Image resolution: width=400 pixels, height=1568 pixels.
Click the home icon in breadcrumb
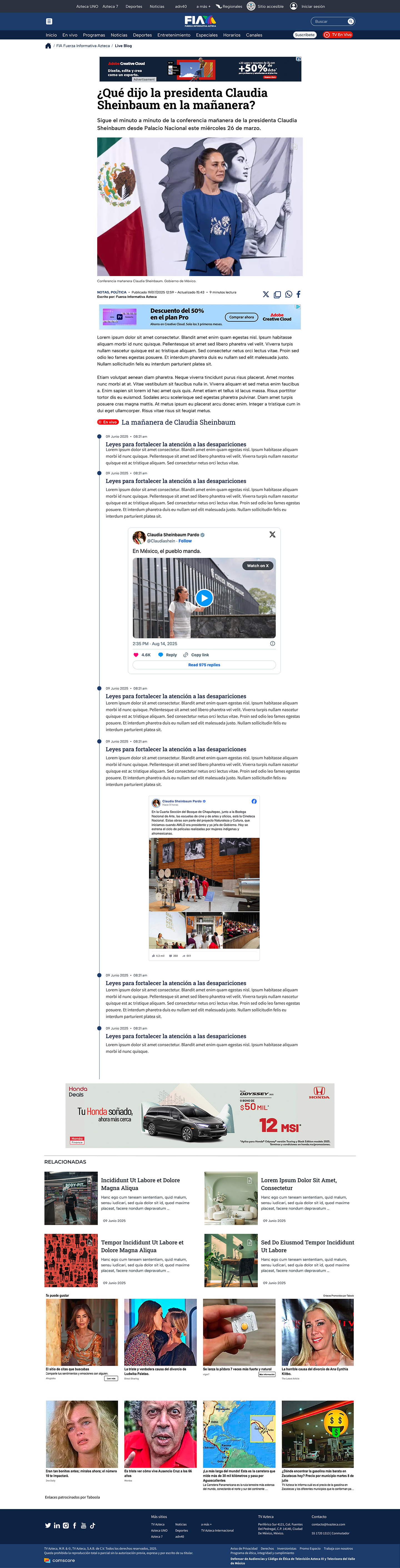[48, 46]
